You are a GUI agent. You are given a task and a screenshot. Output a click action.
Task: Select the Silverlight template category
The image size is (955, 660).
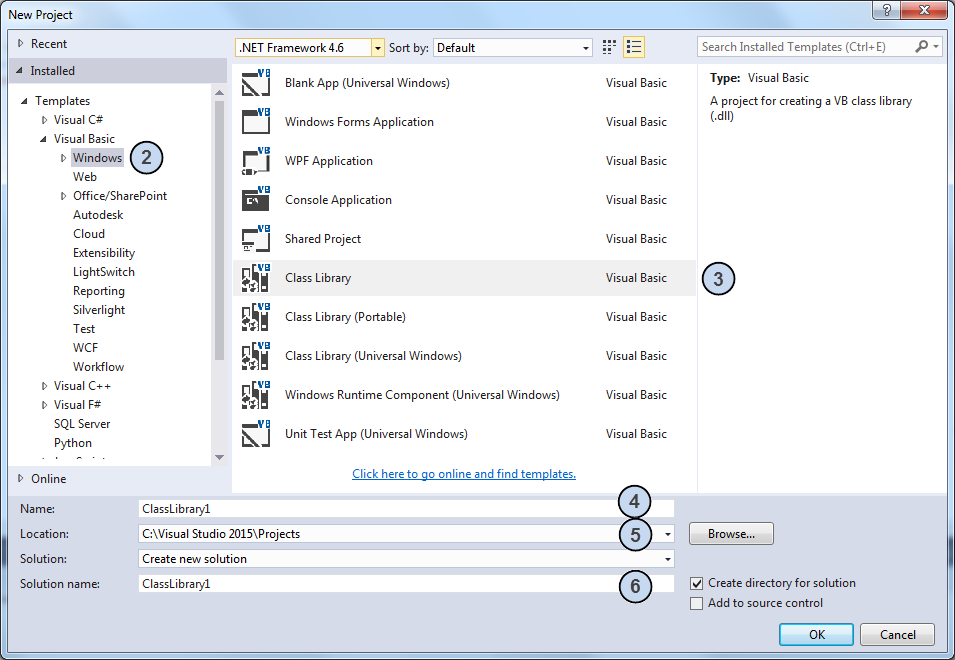click(99, 310)
